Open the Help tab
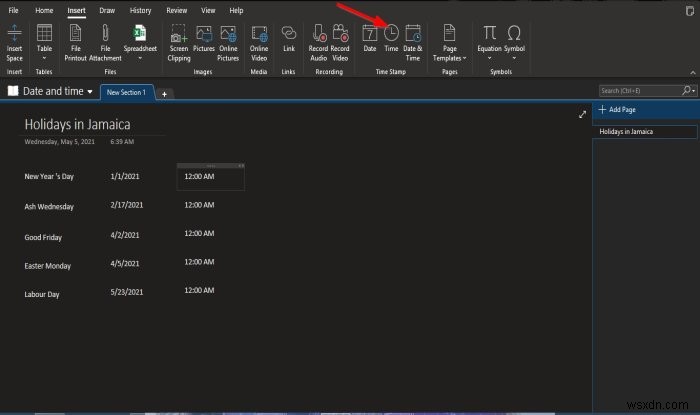The height and width of the screenshot is (415, 700). pos(237,10)
